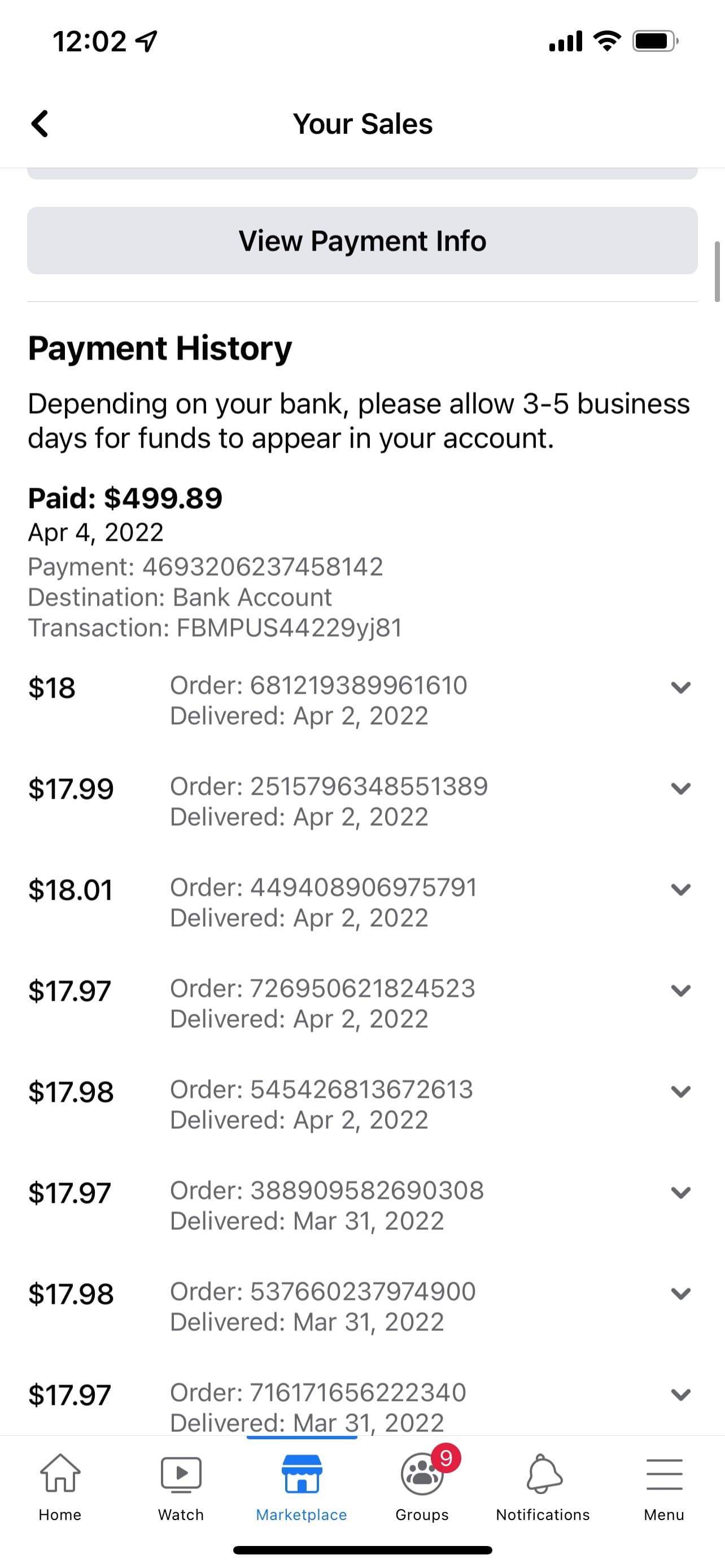Expand order 388909582690308 chevron

click(x=680, y=1193)
